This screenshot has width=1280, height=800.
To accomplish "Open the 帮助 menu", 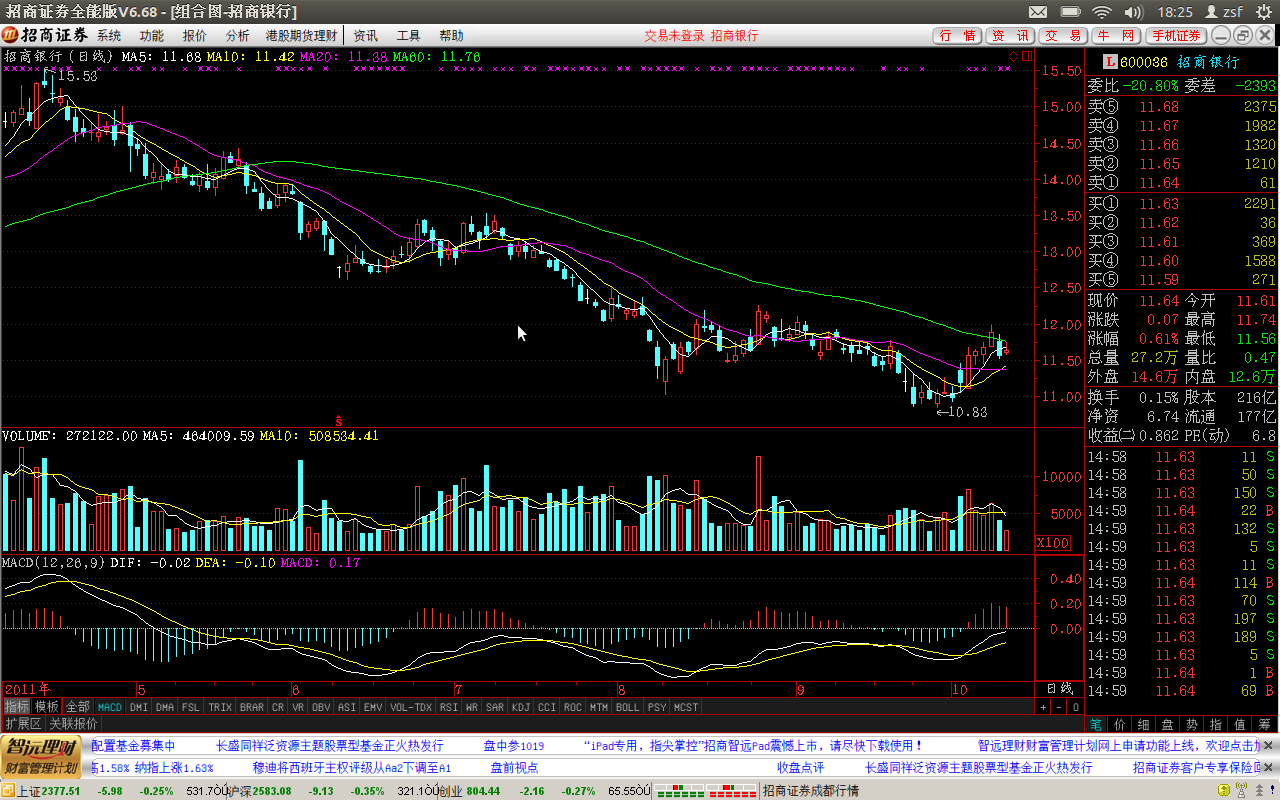I will (x=451, y=35).
